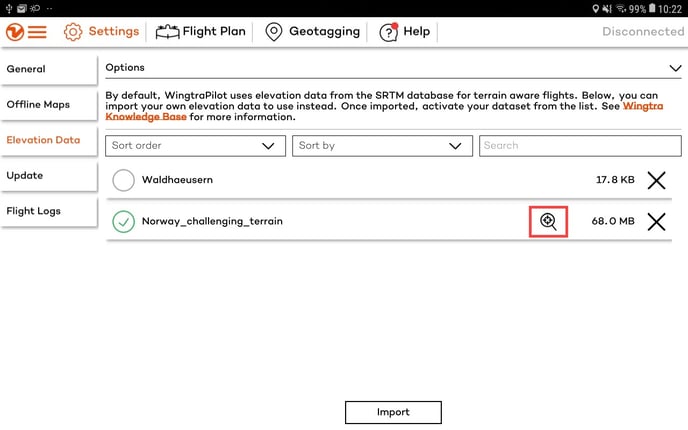Switch to the General settings tab
The width and height of the screenshot is (688, 430).
[48, 69]
